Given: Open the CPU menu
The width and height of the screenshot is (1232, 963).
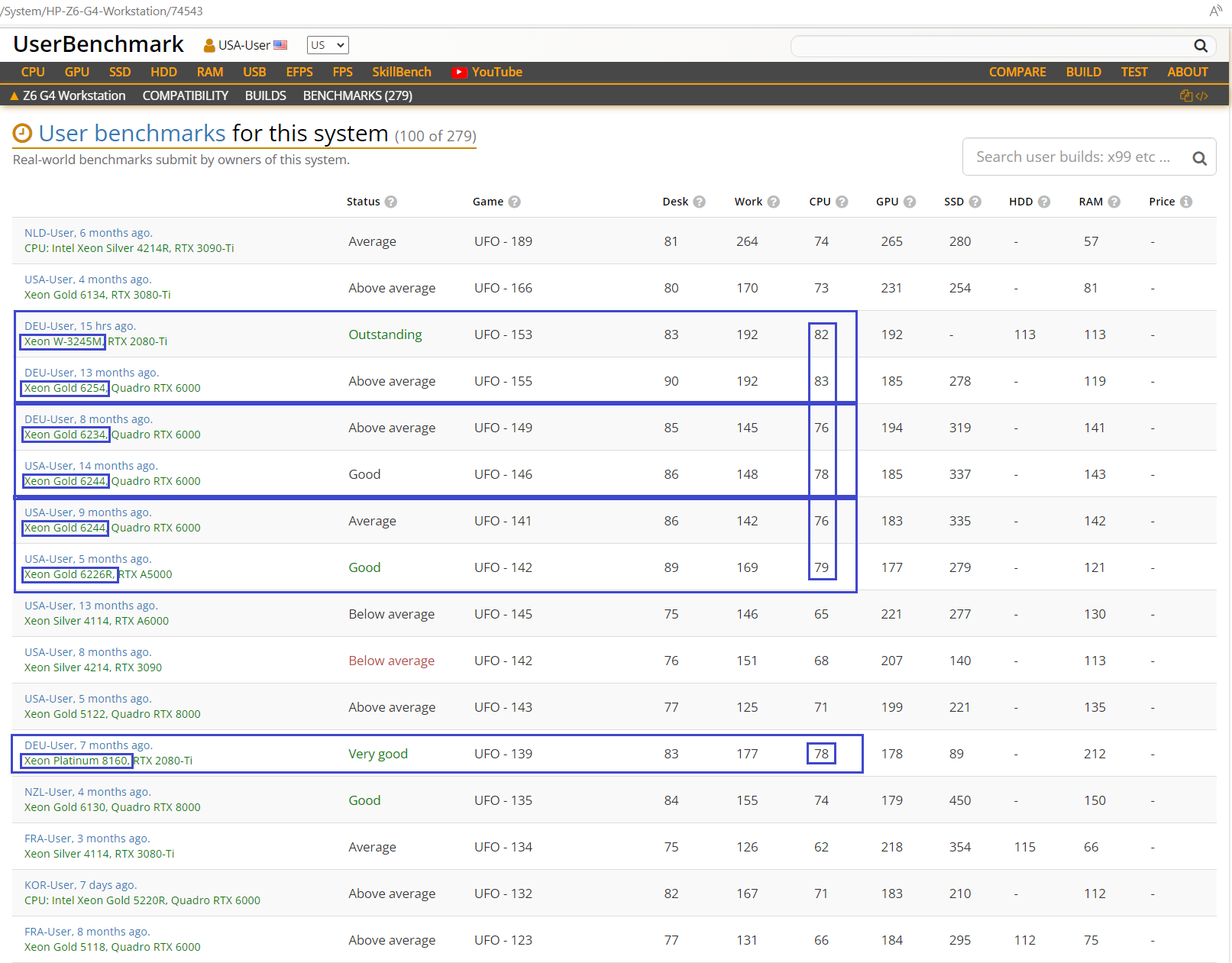Looking at the screenshot, I should 33,72.
